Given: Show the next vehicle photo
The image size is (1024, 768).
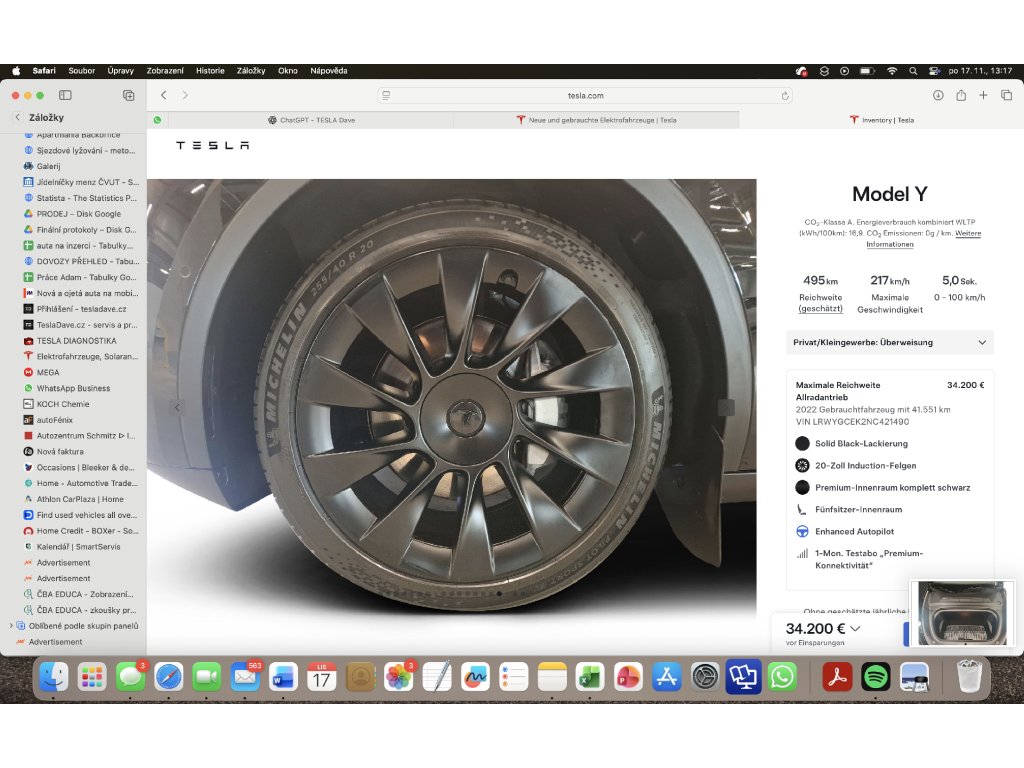Looking at the screenshot, I should point(726,408).
